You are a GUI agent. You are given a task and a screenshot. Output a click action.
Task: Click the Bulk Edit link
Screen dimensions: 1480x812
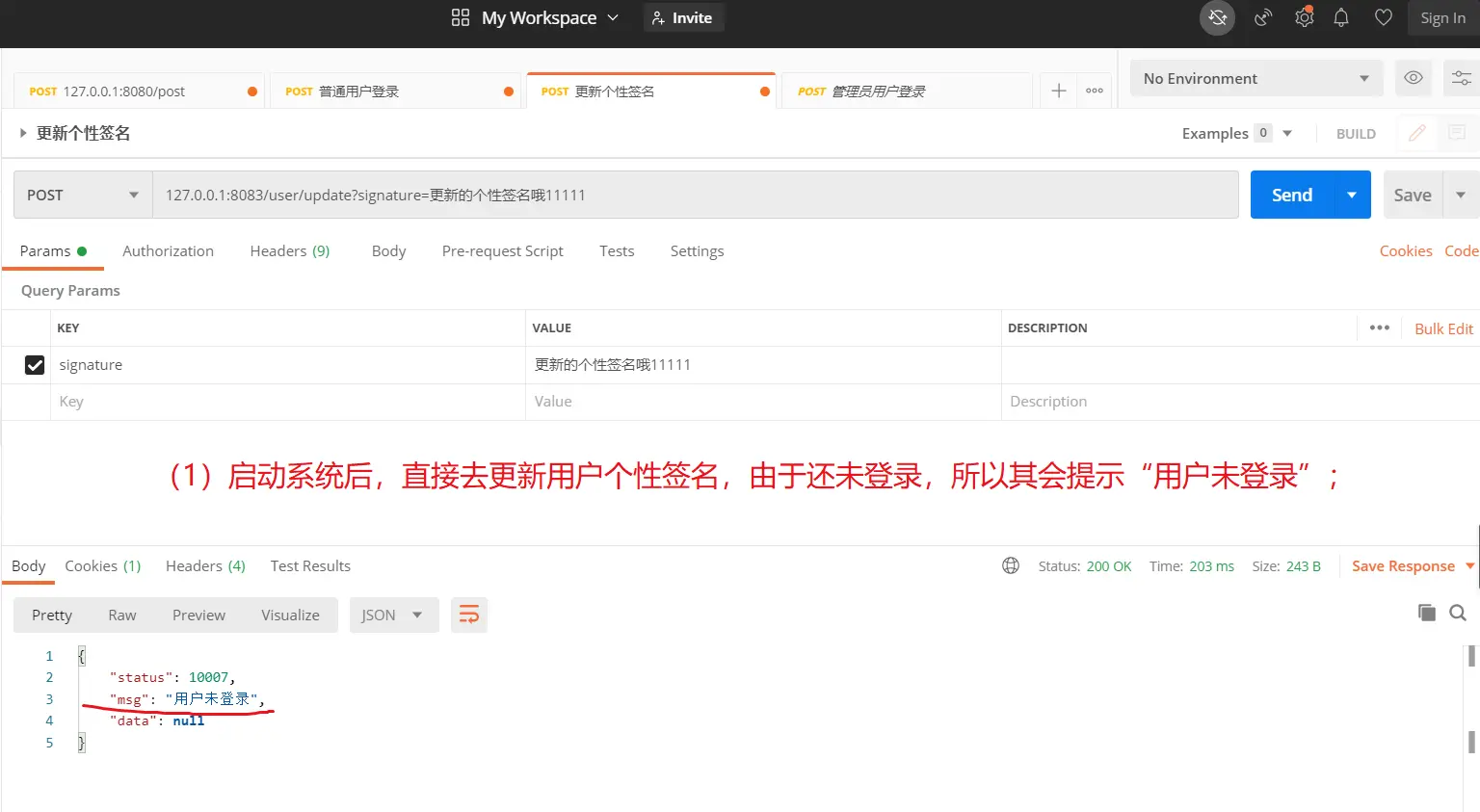tap(1442, 328)
